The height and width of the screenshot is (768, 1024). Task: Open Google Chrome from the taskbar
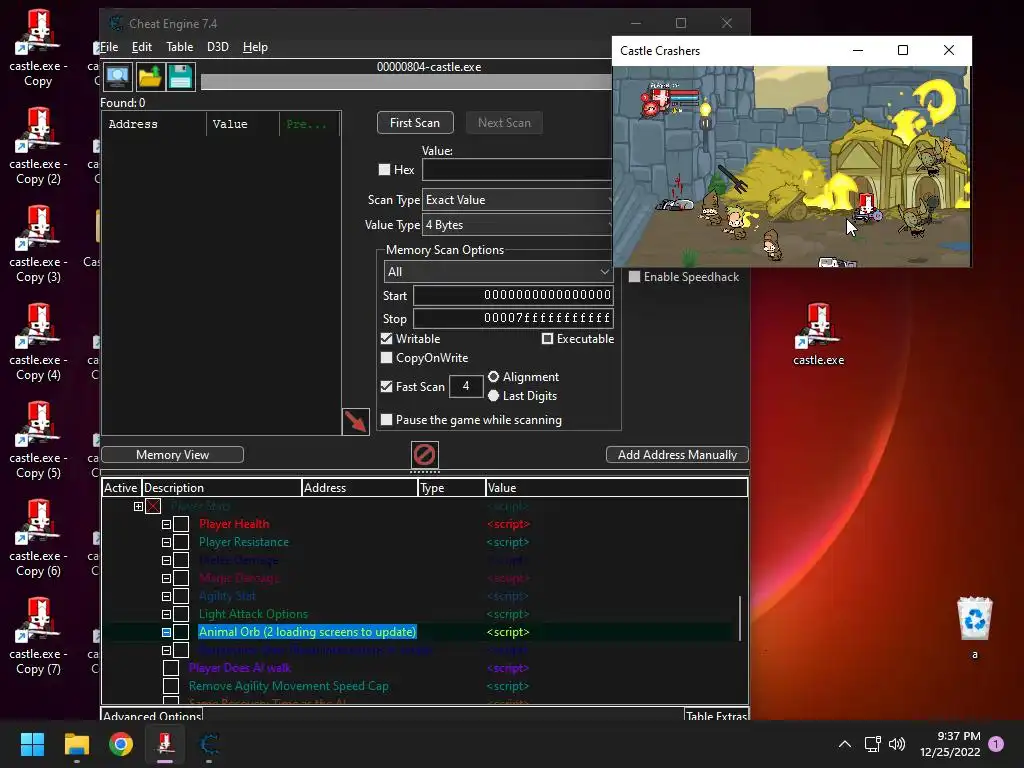[x=121, y=744]
